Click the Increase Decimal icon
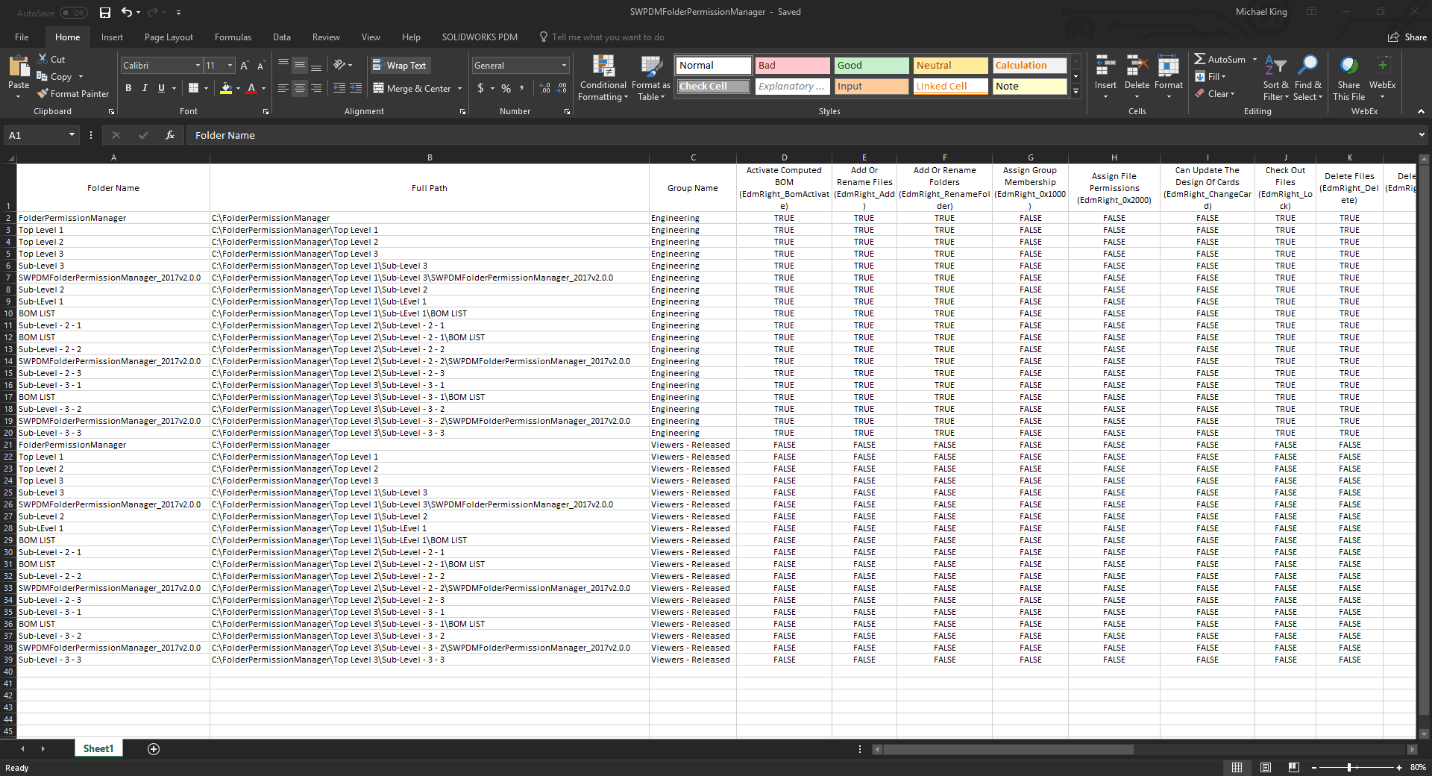This screenshot has height=776, width=1432. pyautogui.click(x=543, y=88)
